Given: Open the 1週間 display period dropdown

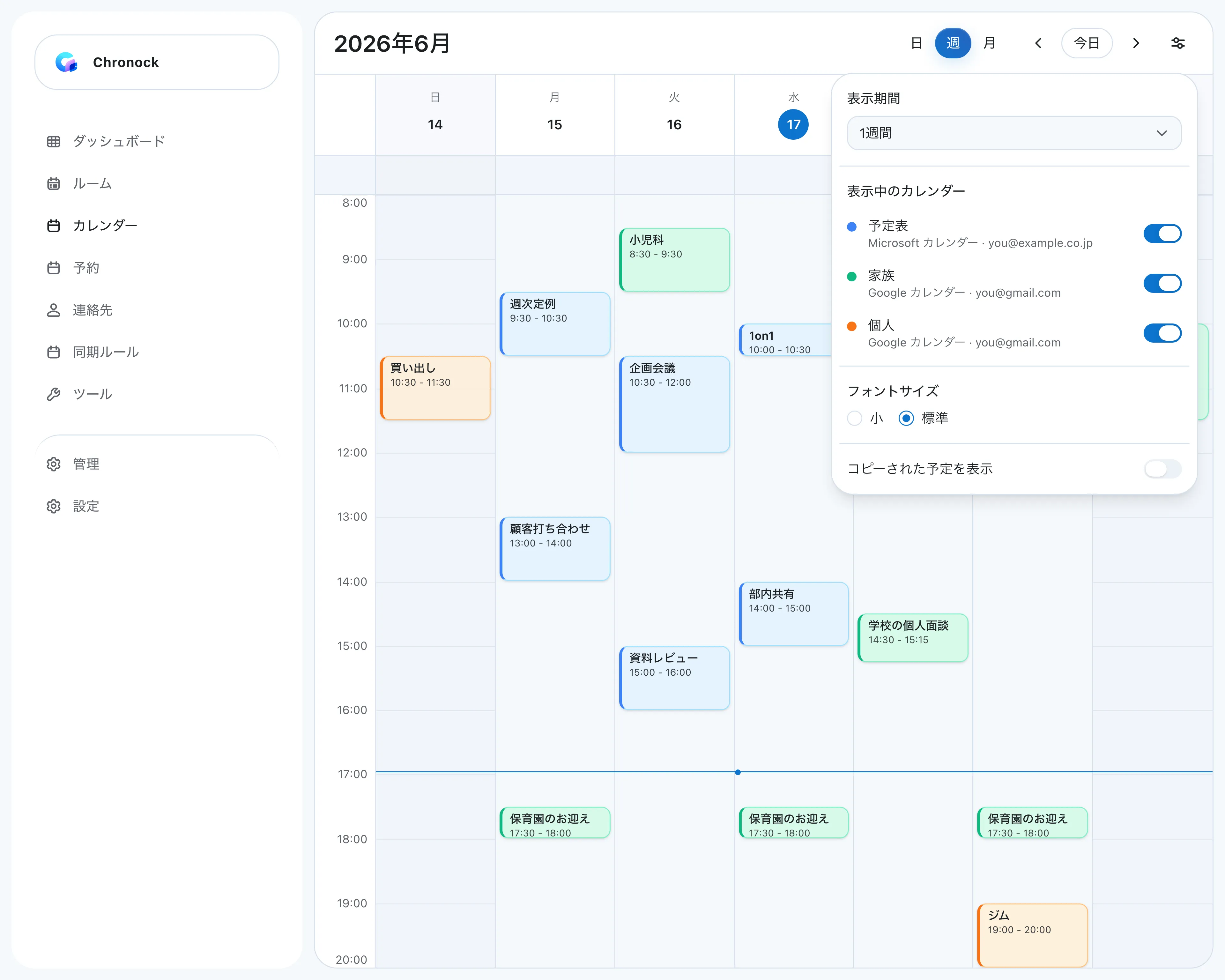Looking at the screenshot, I should [x=1013, y=133].
